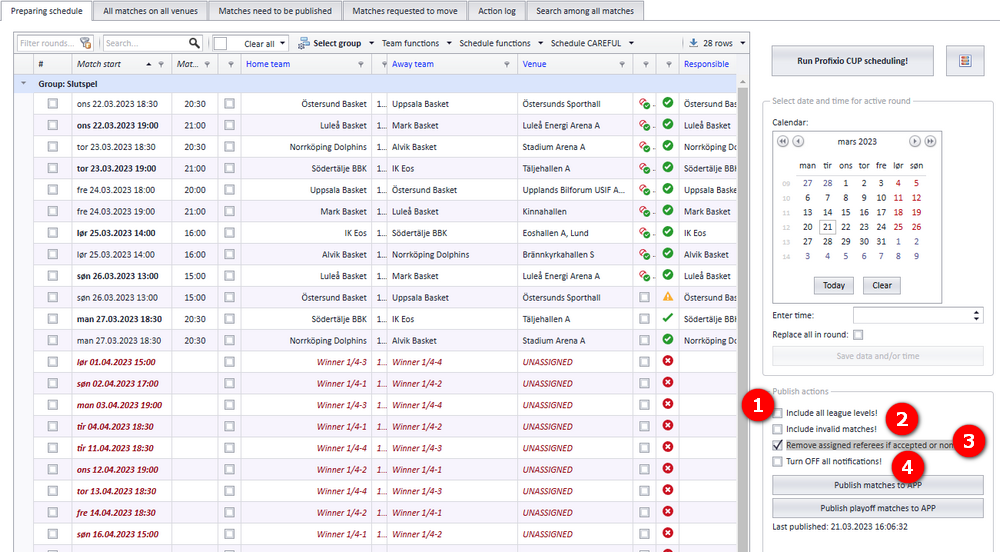This screenshot has height=552, width=1000.
Task: Click the icon button beside Run Profixio CUP scheduling
Action: point(965,61)
